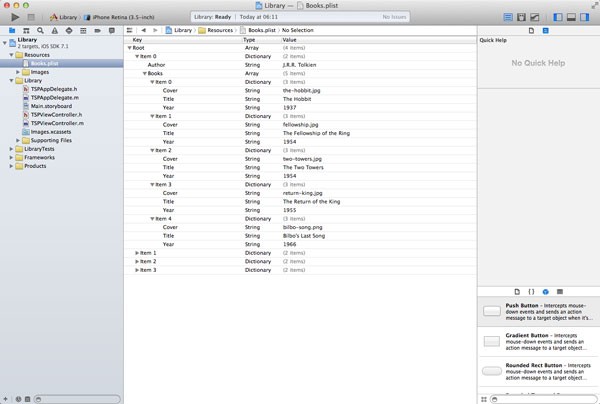
Task: Select Library scheme in toolbar
Action: (64, 17)
